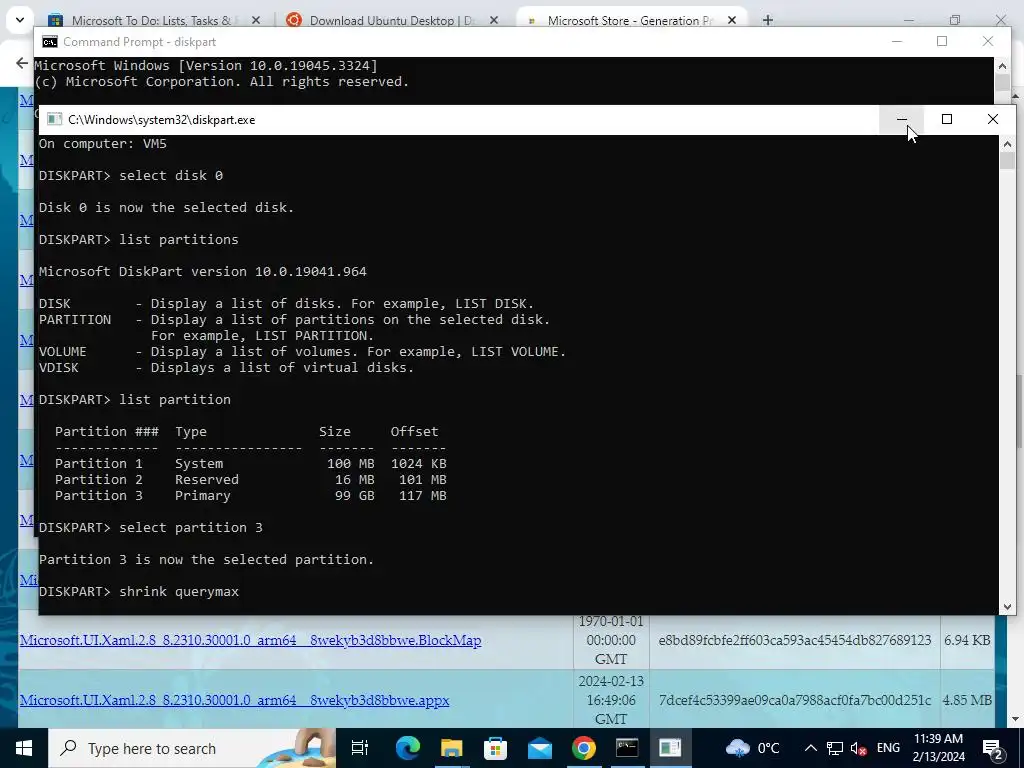Click the Command Prompt title bar icon
This screenshot has height=768, width=1024.
50,42
